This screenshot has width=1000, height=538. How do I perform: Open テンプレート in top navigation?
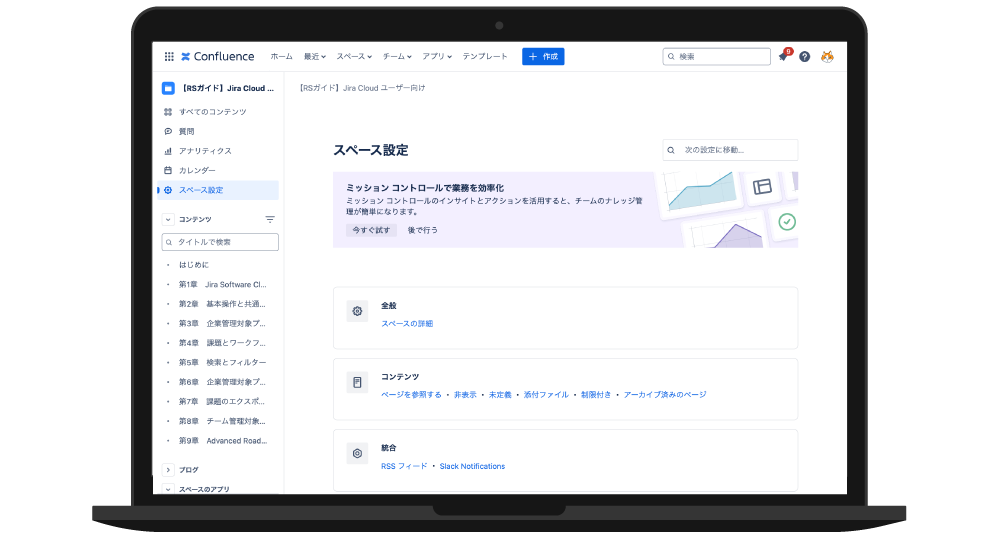coord(485,57)
